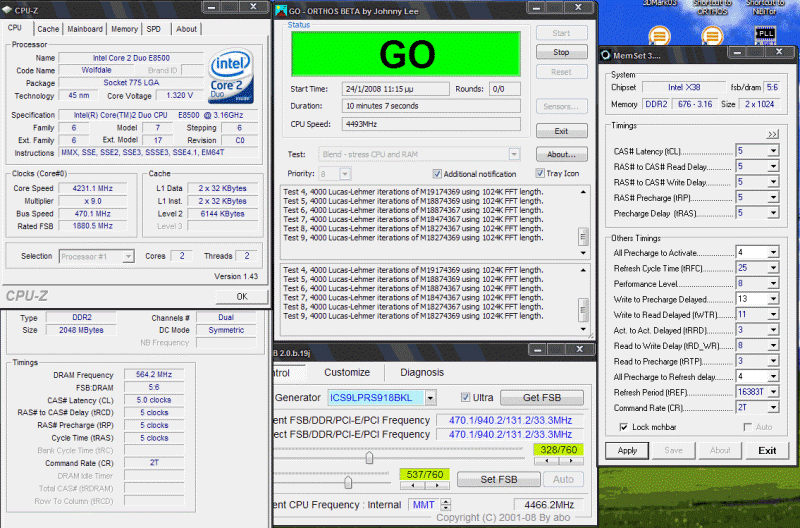This screenshot has height=528, width=800.
Task: Click the upper FSB slider thumb in SetFSB
Action: pyautogui.click(x=369, y=458)
